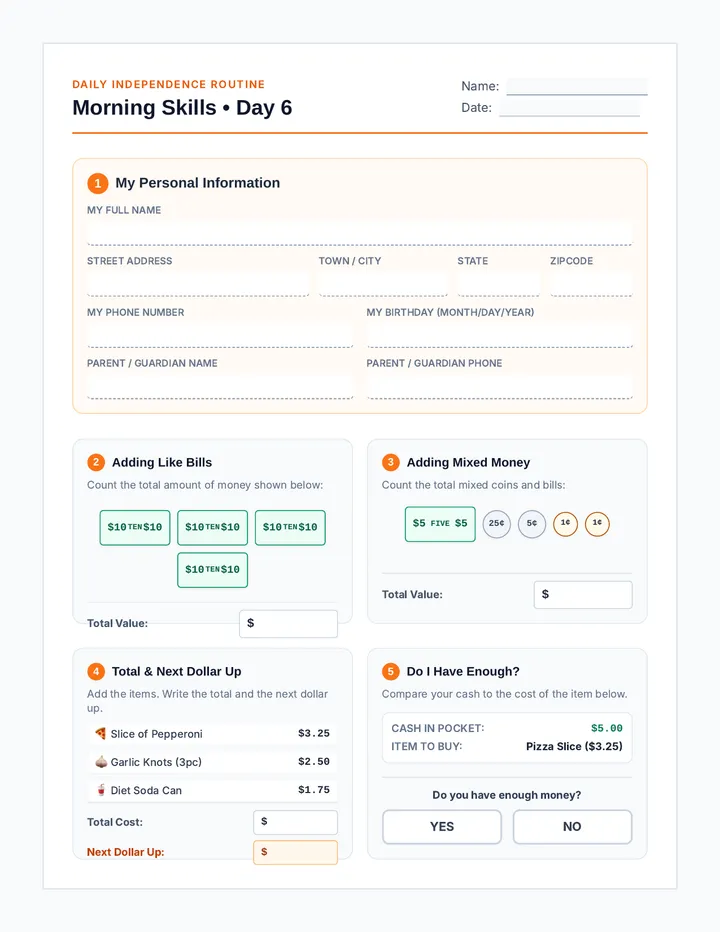Screen dimensions: 720x932
Task: Click the Name field in the header
Action: point(577,86)
